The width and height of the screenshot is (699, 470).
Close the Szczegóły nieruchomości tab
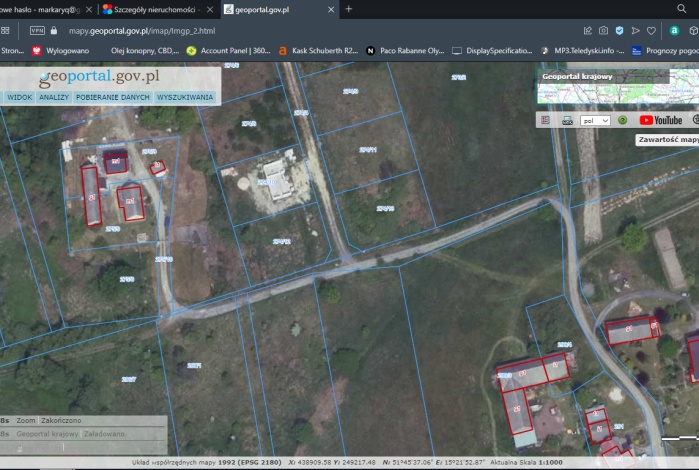[210, 9]
